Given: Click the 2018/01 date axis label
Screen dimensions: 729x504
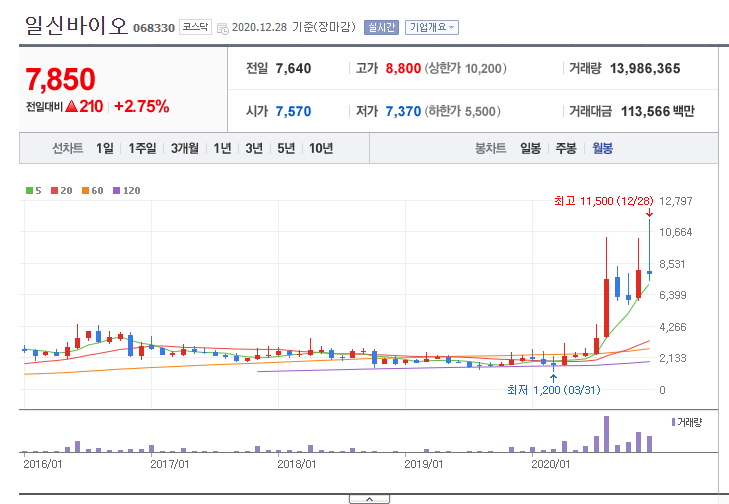Looking at the screenshot, I should [x=297, y=464].
